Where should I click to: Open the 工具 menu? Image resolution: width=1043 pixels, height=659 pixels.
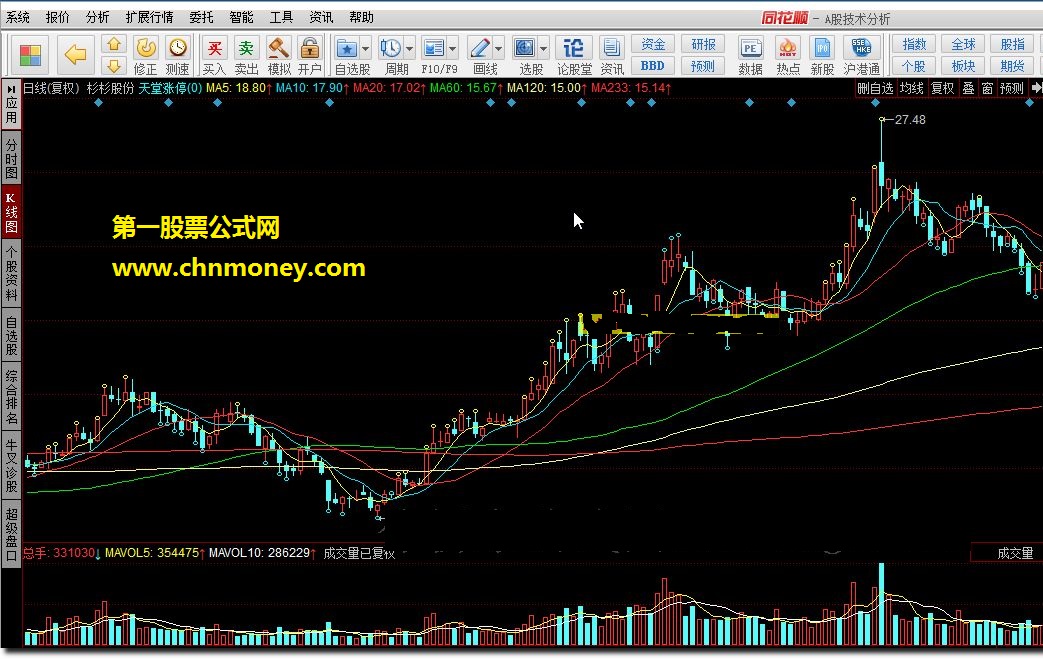tap(281, 17)
